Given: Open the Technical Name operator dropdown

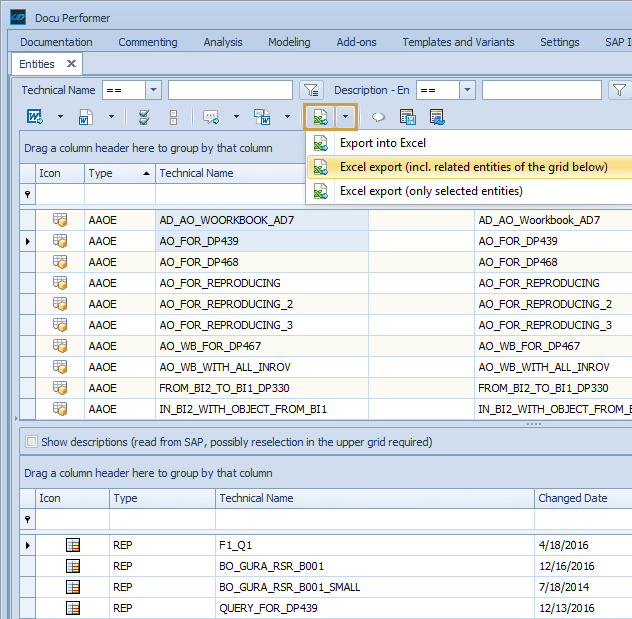Looking at the screenshot, I should click(x=152, y=90).
